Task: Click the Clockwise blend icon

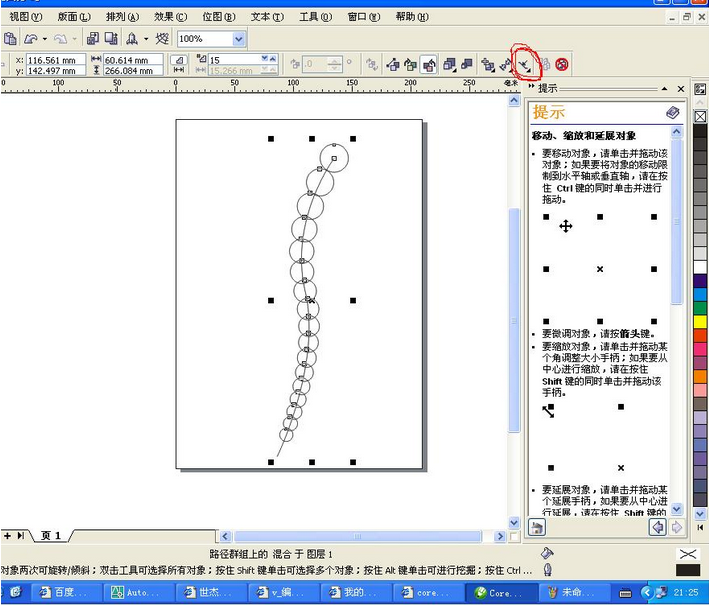Action: tap(411, 65)
